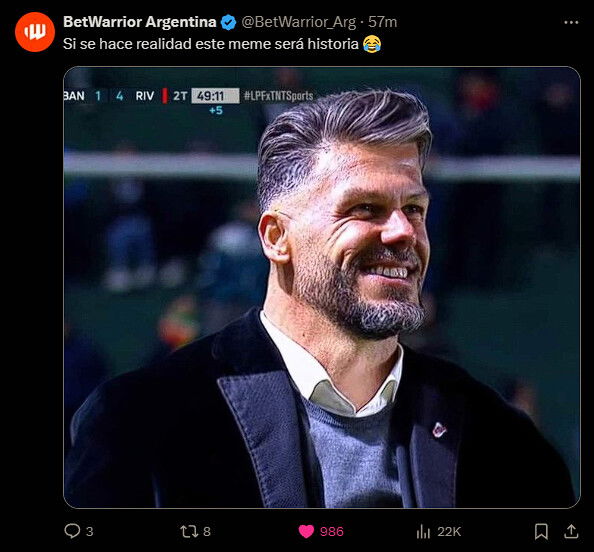Click the repost count 8
Image resolution: width=594 pixels, height=552 pixels.
pos(207,532)
